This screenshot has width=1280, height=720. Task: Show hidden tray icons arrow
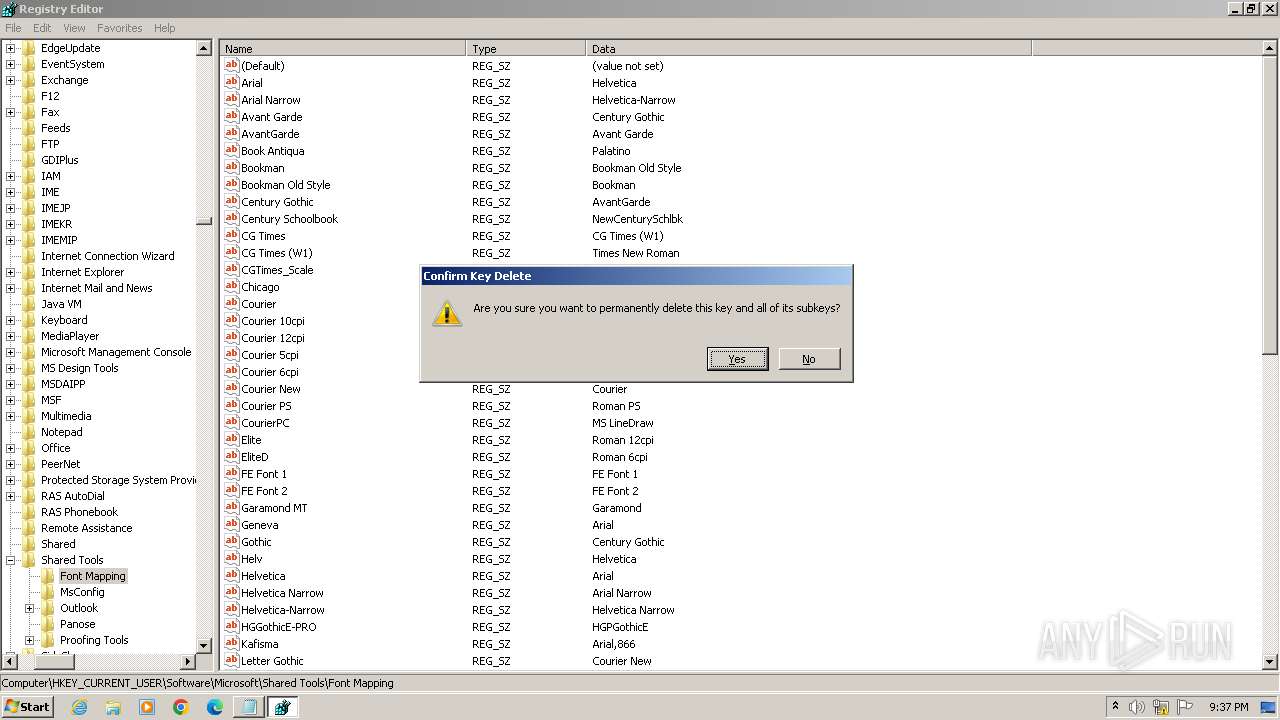1115,707
